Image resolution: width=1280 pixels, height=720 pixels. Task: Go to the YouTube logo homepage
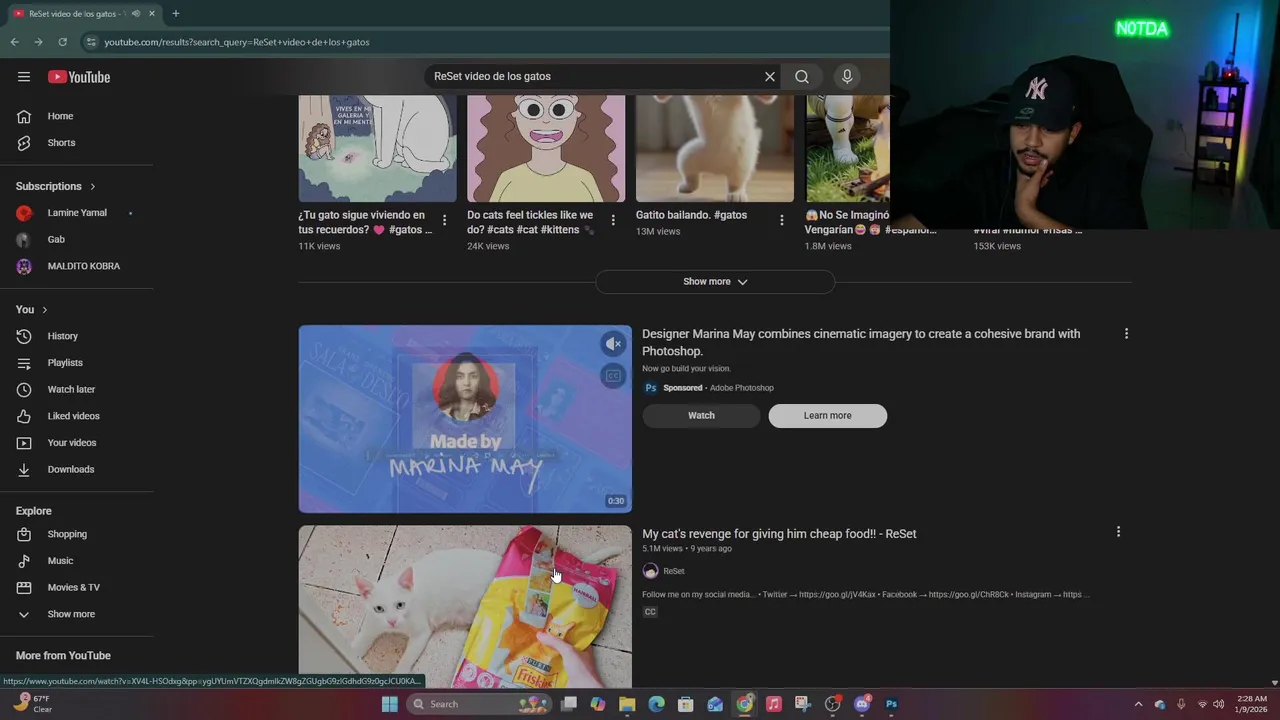point(79,77)
